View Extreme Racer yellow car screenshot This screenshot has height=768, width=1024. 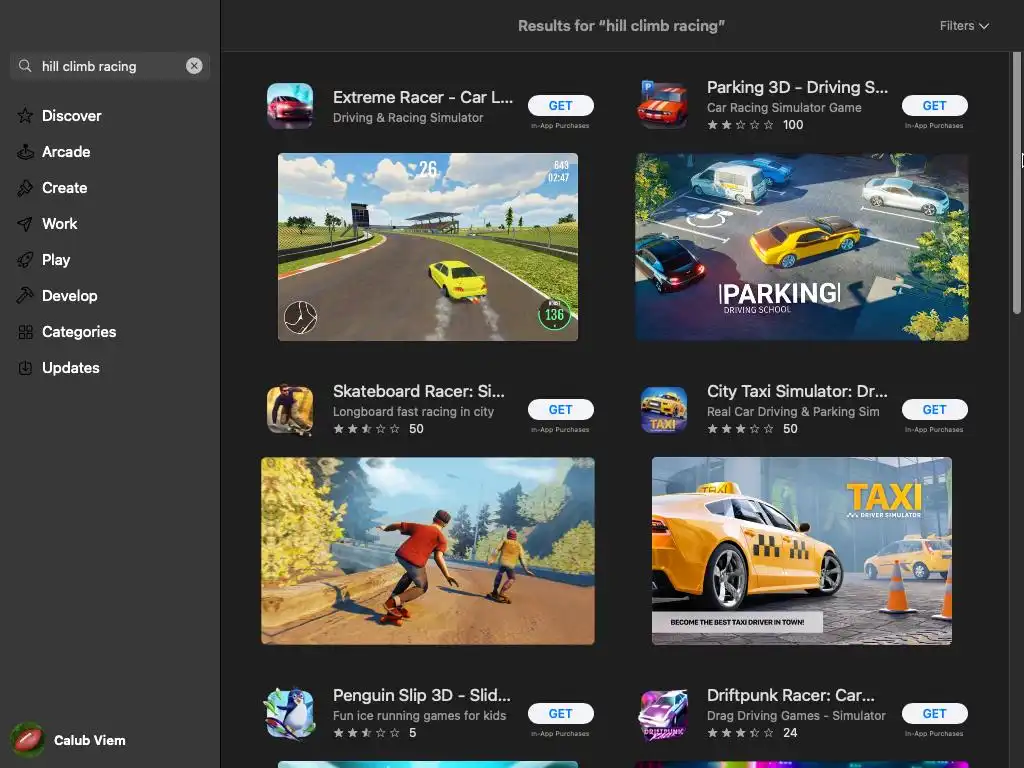pos(428,247)
